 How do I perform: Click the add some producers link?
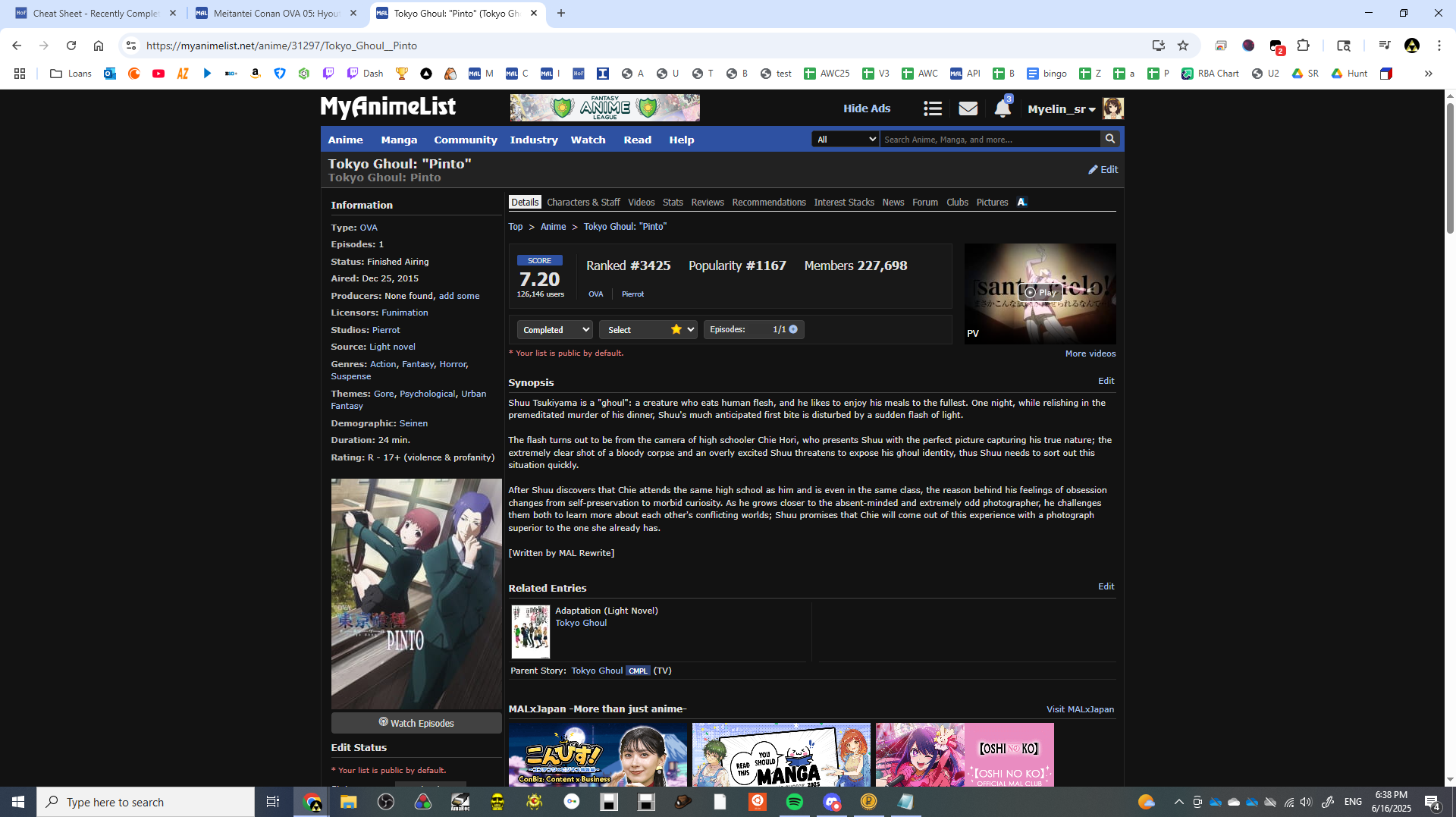click(x=460, y=296)
